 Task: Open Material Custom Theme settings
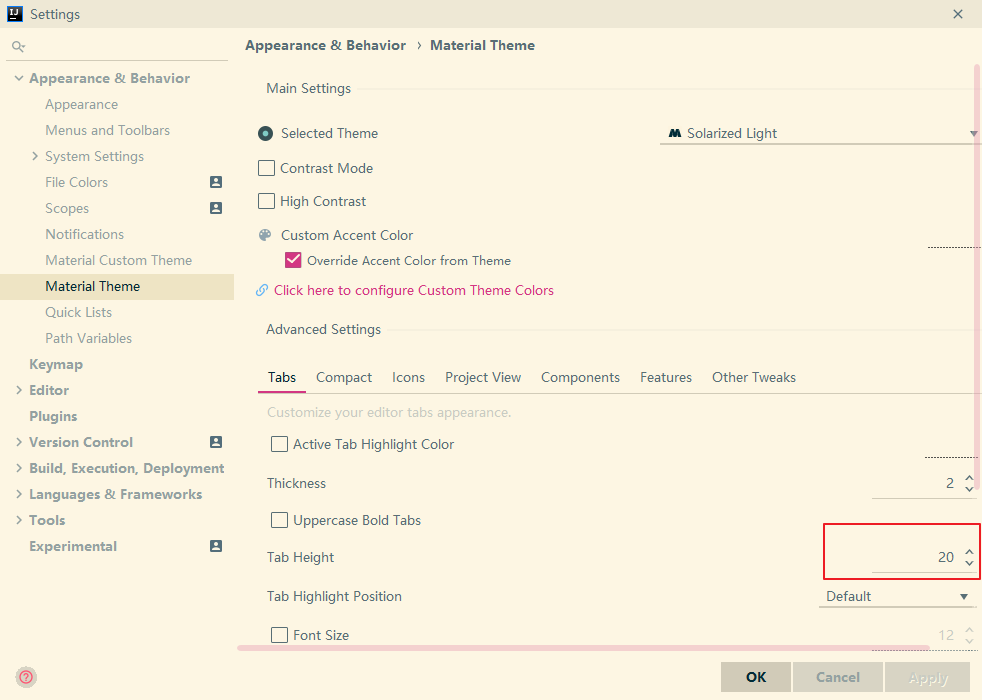(118, 260)
